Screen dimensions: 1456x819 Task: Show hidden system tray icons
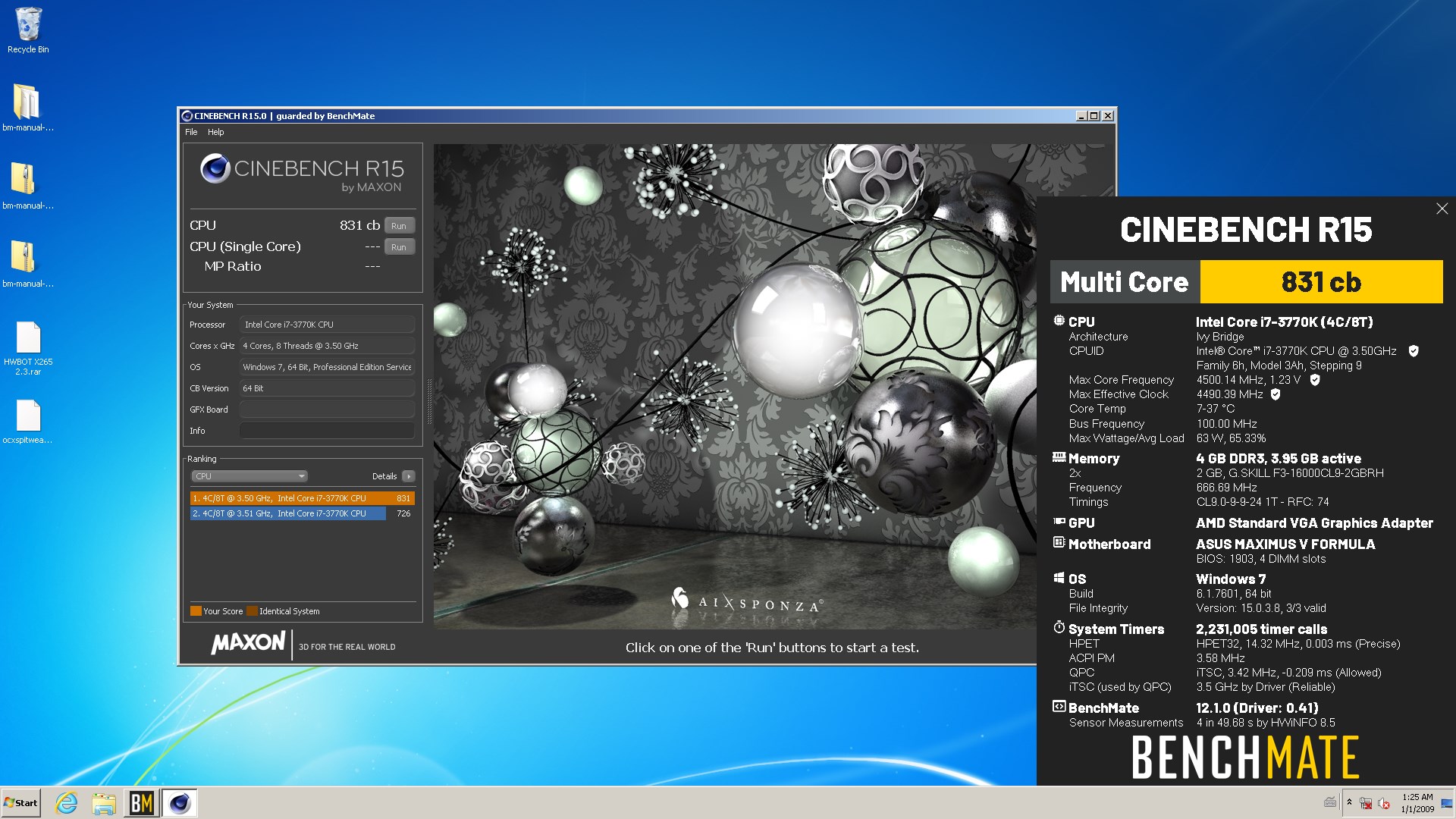pyautogui.click(x=1349, y=802)
